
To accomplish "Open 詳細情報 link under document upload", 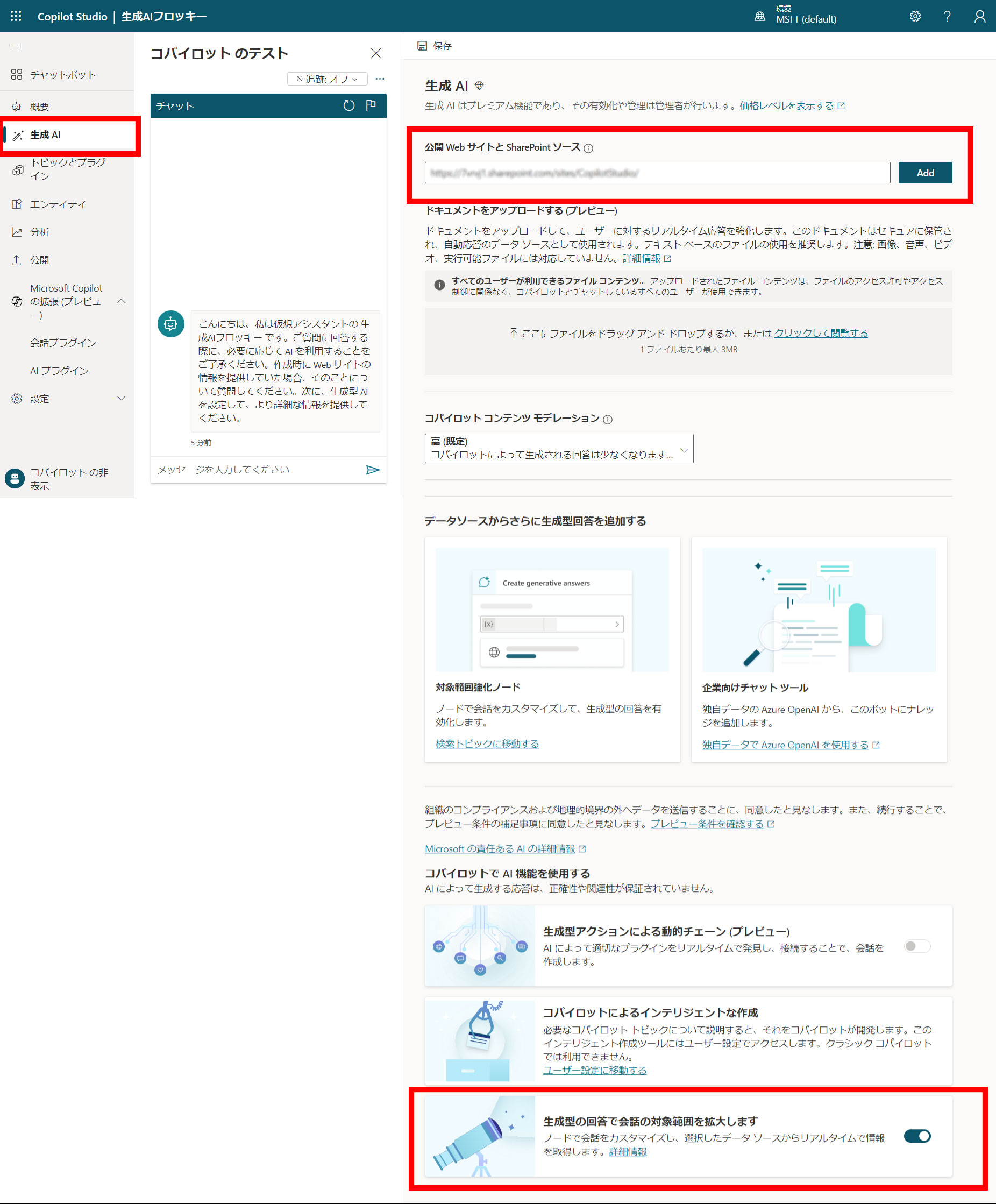I will tap(641, 259).
